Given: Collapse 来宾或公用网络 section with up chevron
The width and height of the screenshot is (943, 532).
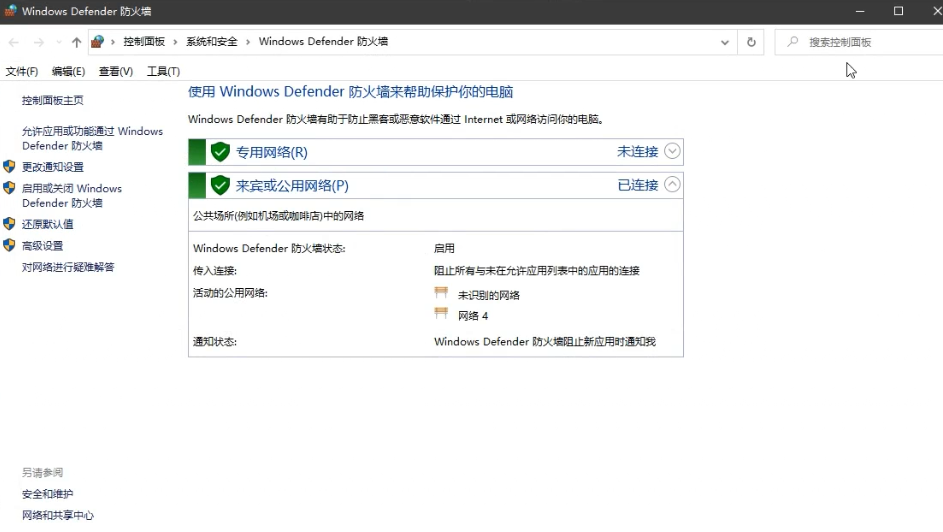Looking at the screenshot, I should [672, 185].
